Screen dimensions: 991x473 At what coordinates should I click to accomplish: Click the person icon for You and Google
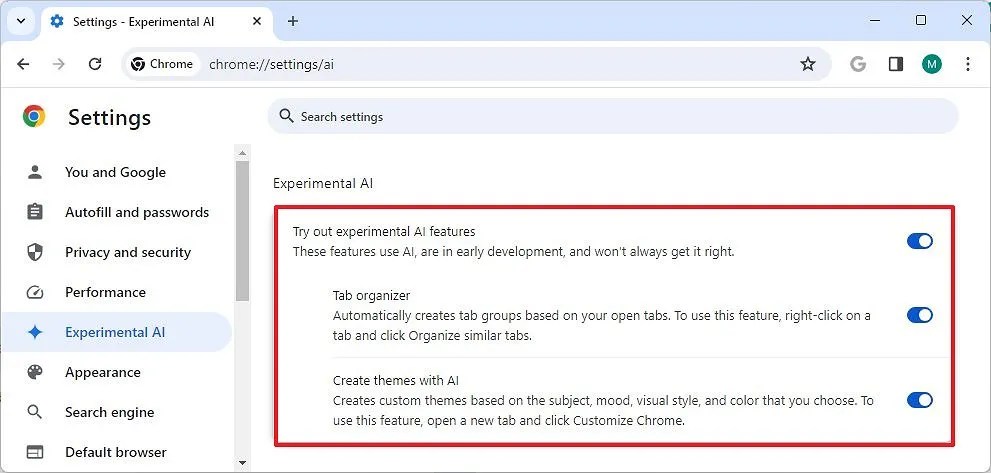[x=35, y=172]
